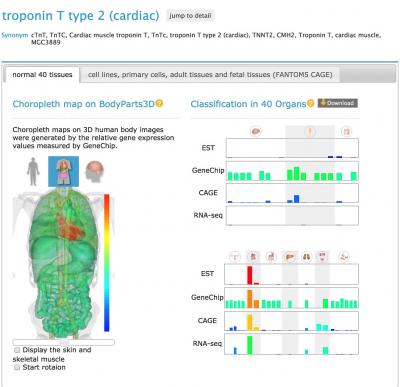Select the torso organs view icon
This screenshot has width=400, height=387.
(x=64, y=171)
